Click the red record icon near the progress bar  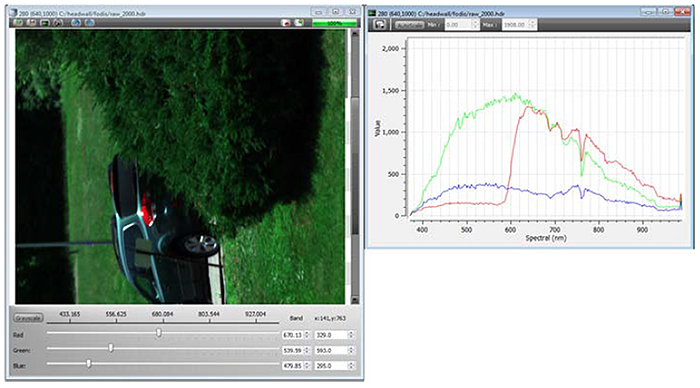(286, 23)
